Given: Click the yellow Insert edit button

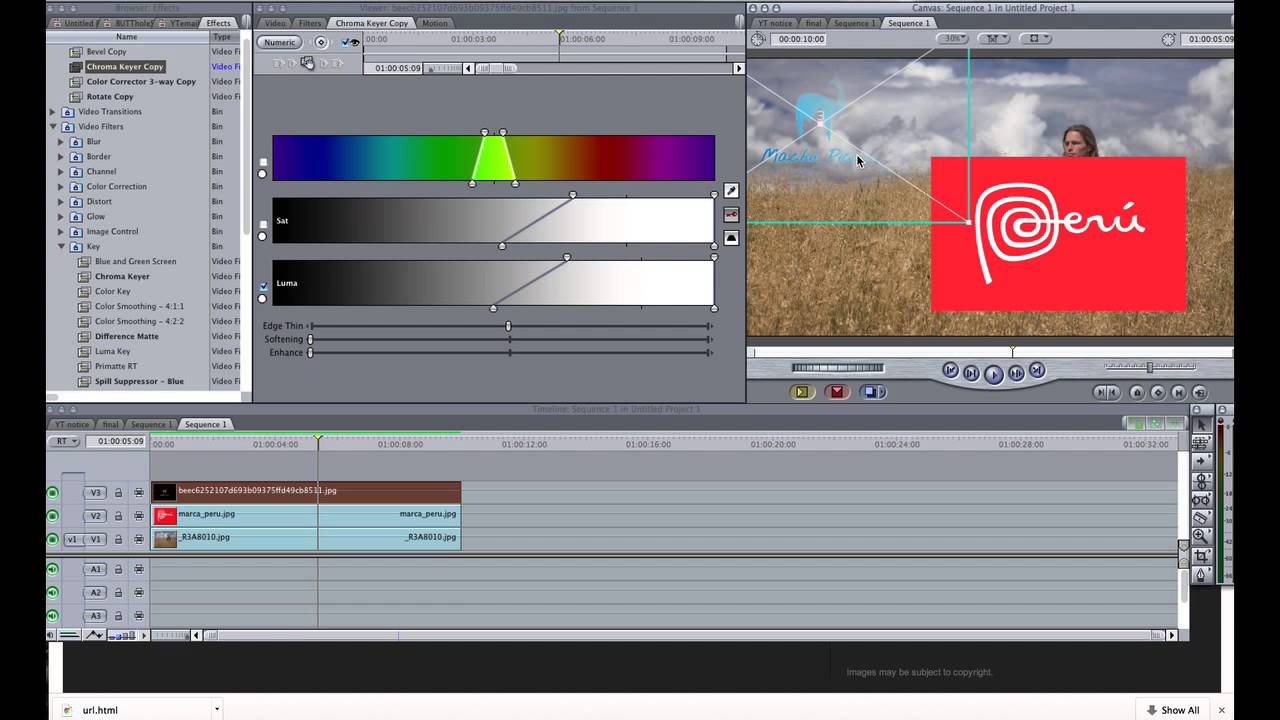Looking at the screenshot, I should coord(802,392).
